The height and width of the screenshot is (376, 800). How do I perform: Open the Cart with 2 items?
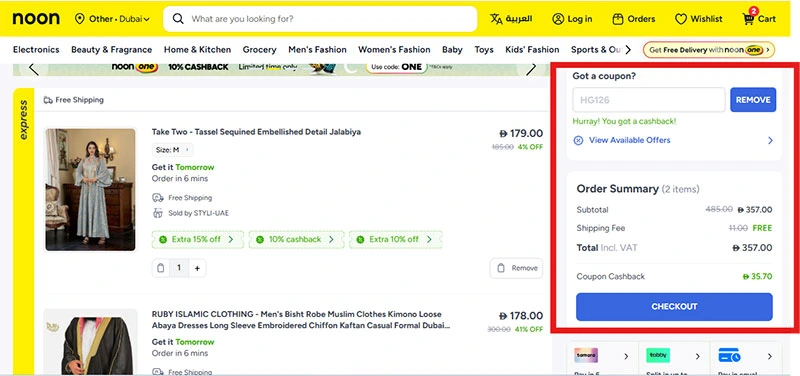coord(759,18)
